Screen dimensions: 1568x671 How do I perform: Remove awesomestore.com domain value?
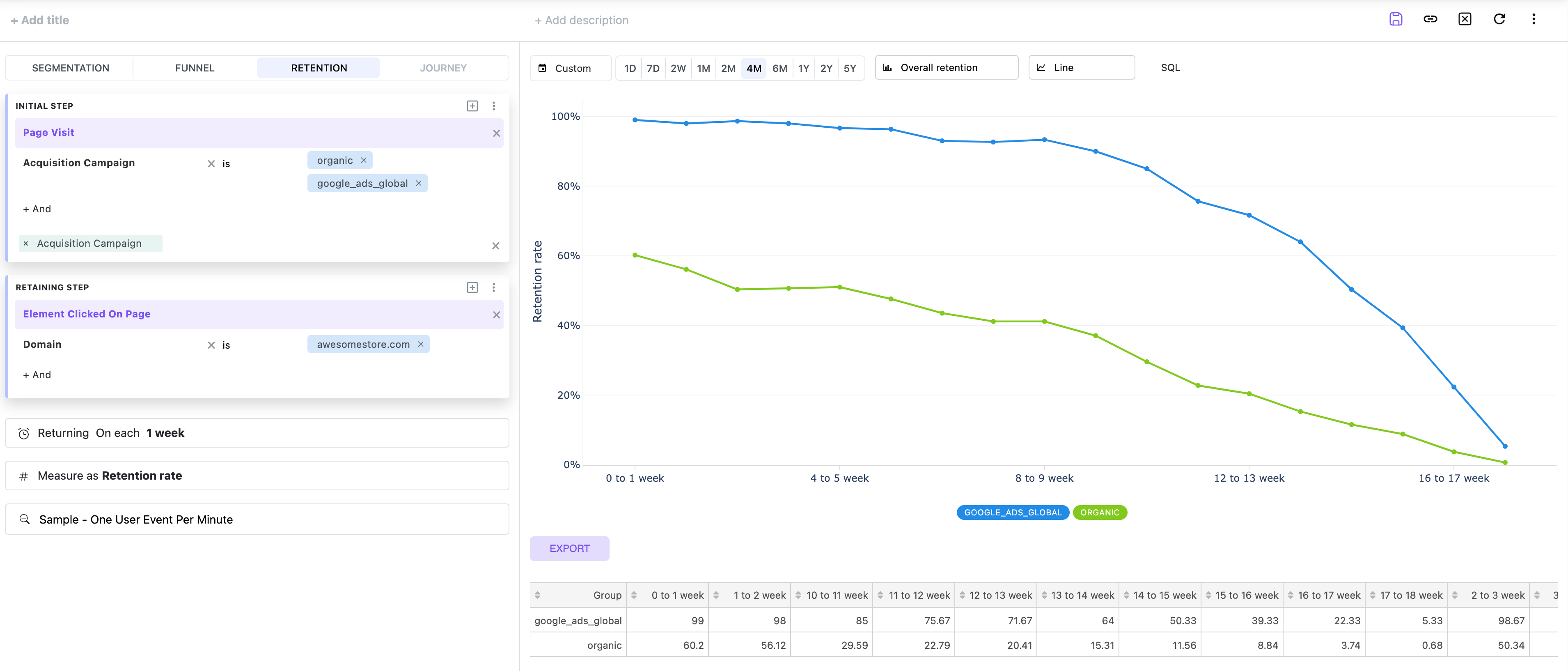tap(420, 344)
